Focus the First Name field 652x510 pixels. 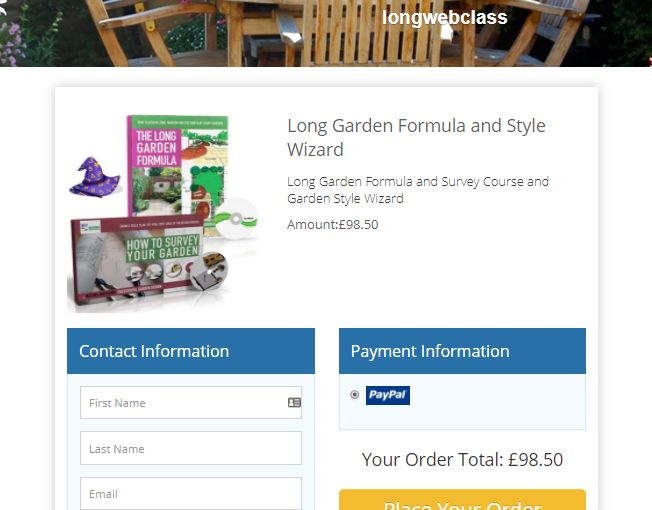(x=191, y=402)
